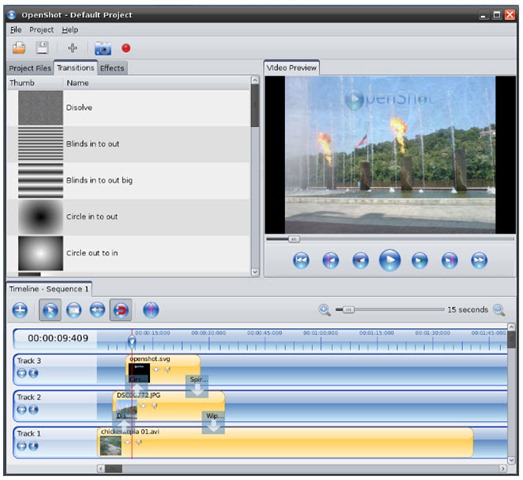The width and height of the screenshot is (523, 480).
Task: Click transitions list scroll down arrow
Action: [255, 272]
